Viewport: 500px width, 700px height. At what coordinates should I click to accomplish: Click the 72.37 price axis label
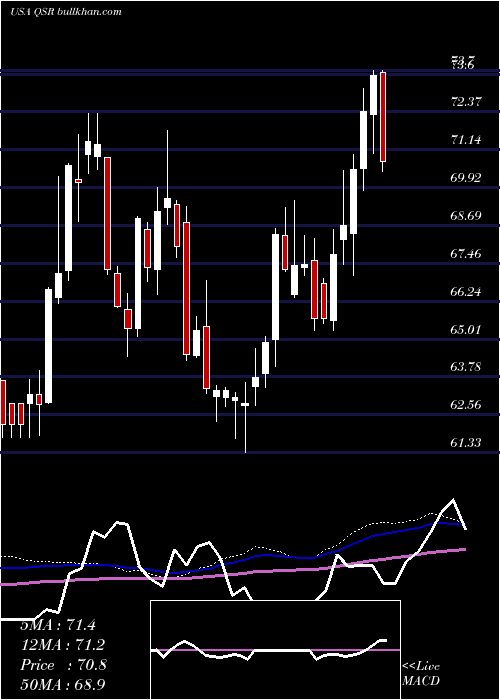[466, 102]
